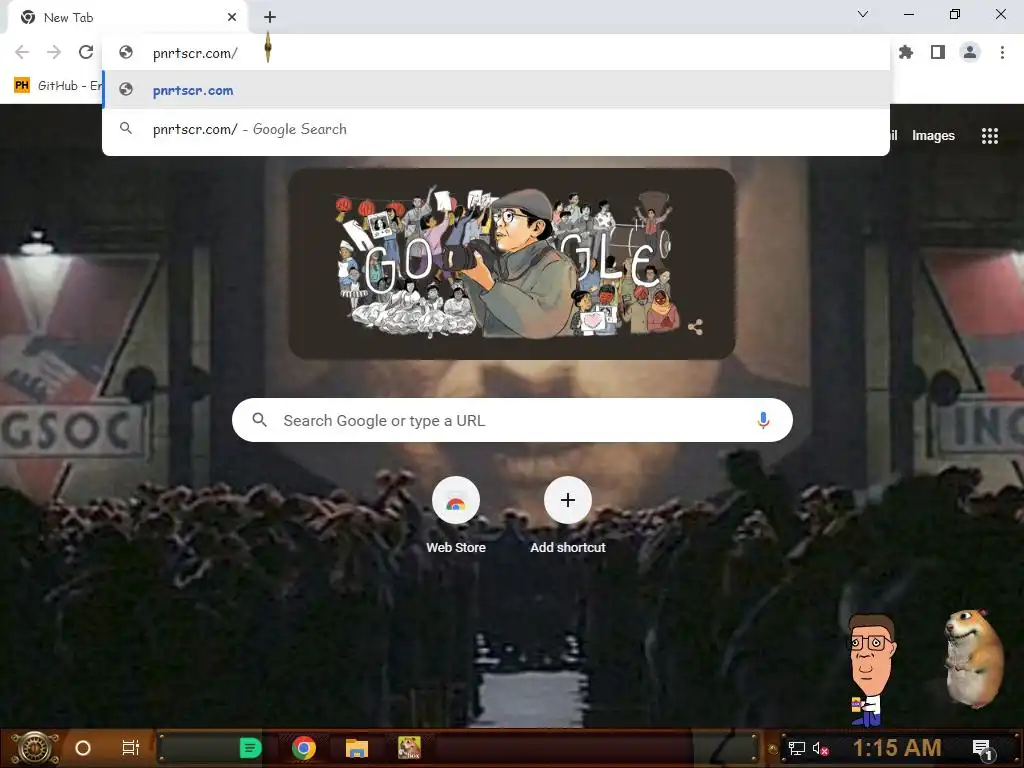Click the Search Google or type a URL box

pyautogui.click(x=512, y=420)
